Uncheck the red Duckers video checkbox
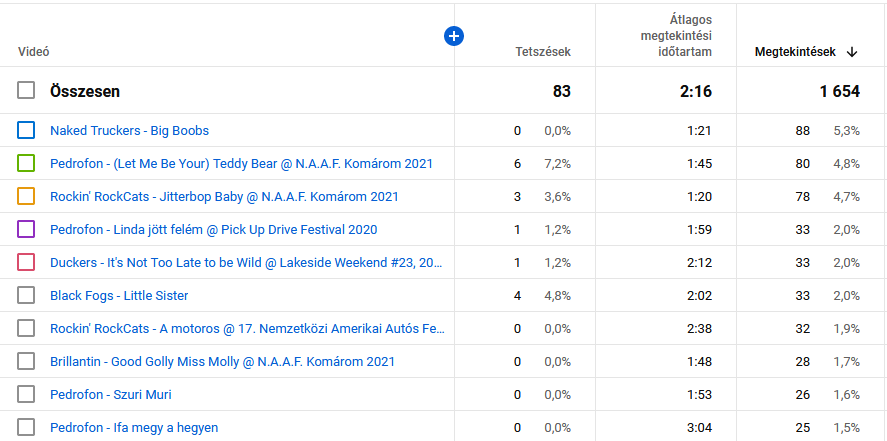887x441 pixels. pyautogui.click(x=26, y=262)
